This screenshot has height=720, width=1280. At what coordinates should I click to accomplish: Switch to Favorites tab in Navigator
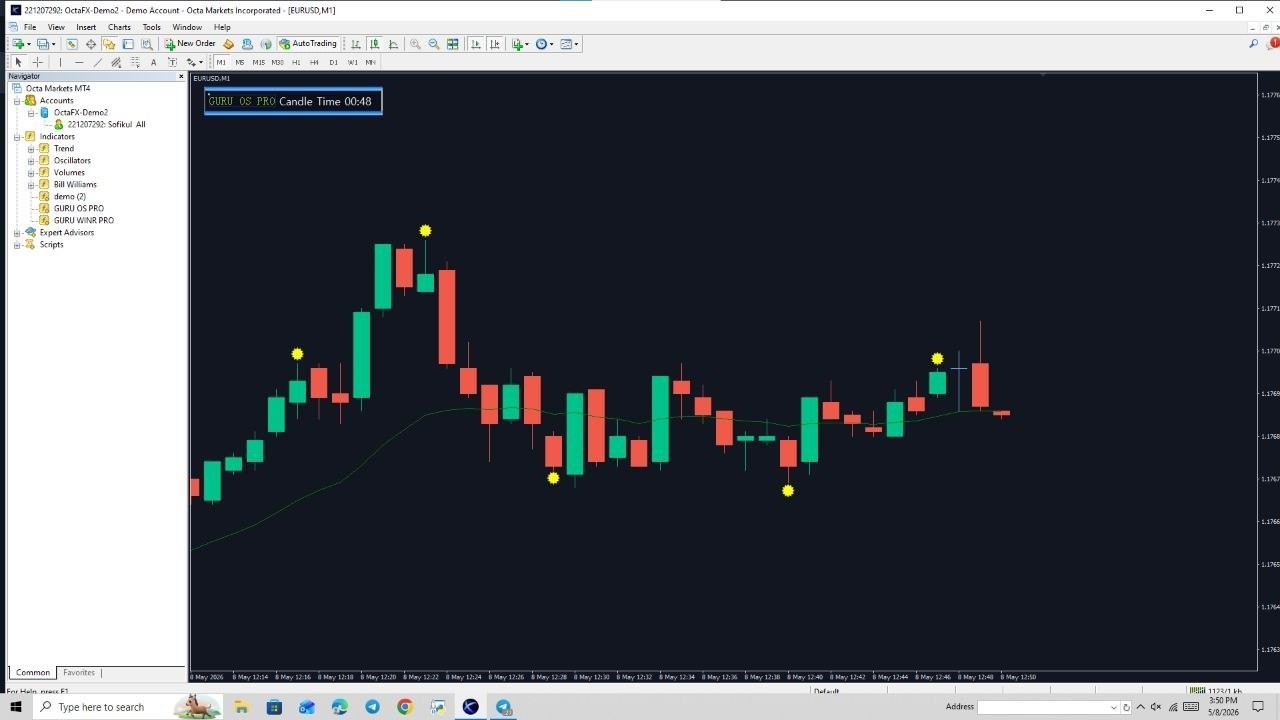tap(79, 672)
